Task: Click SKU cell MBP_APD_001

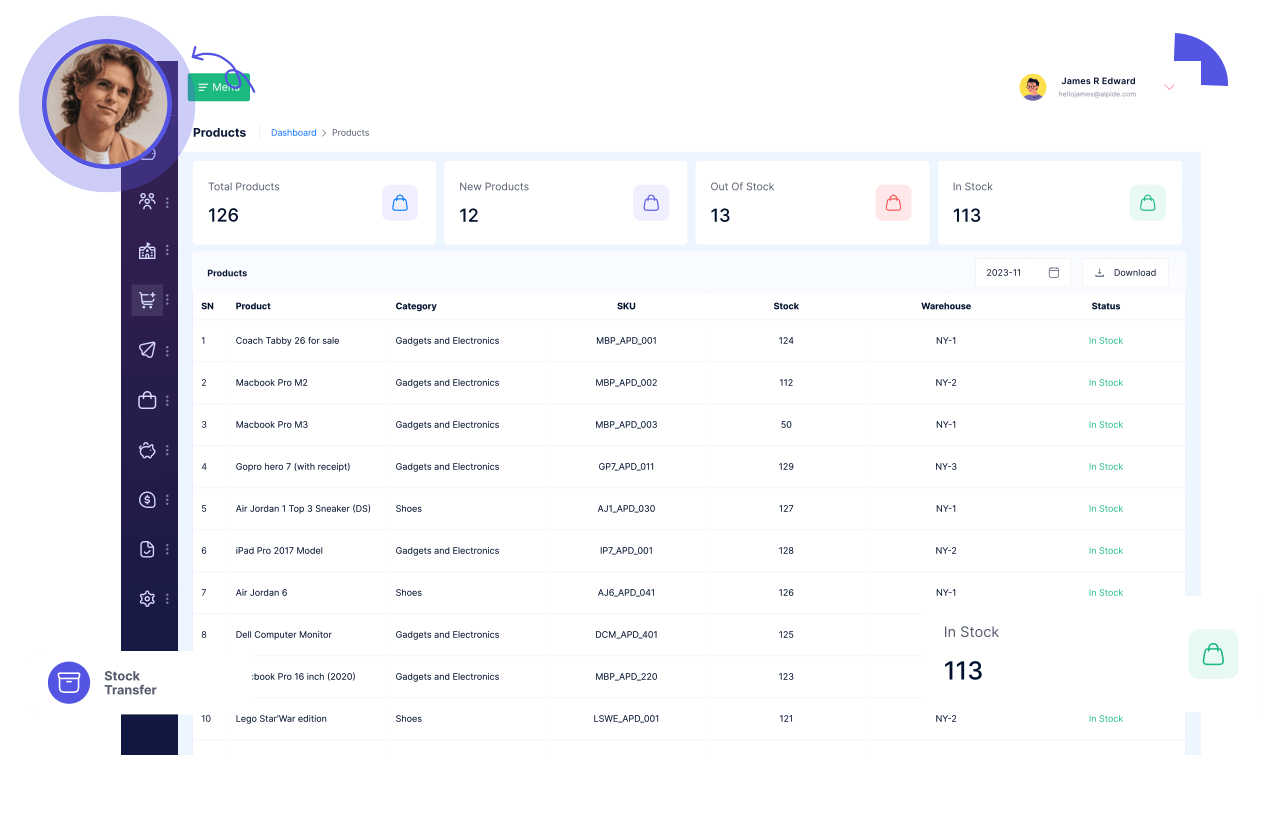Action: (626, 341)
